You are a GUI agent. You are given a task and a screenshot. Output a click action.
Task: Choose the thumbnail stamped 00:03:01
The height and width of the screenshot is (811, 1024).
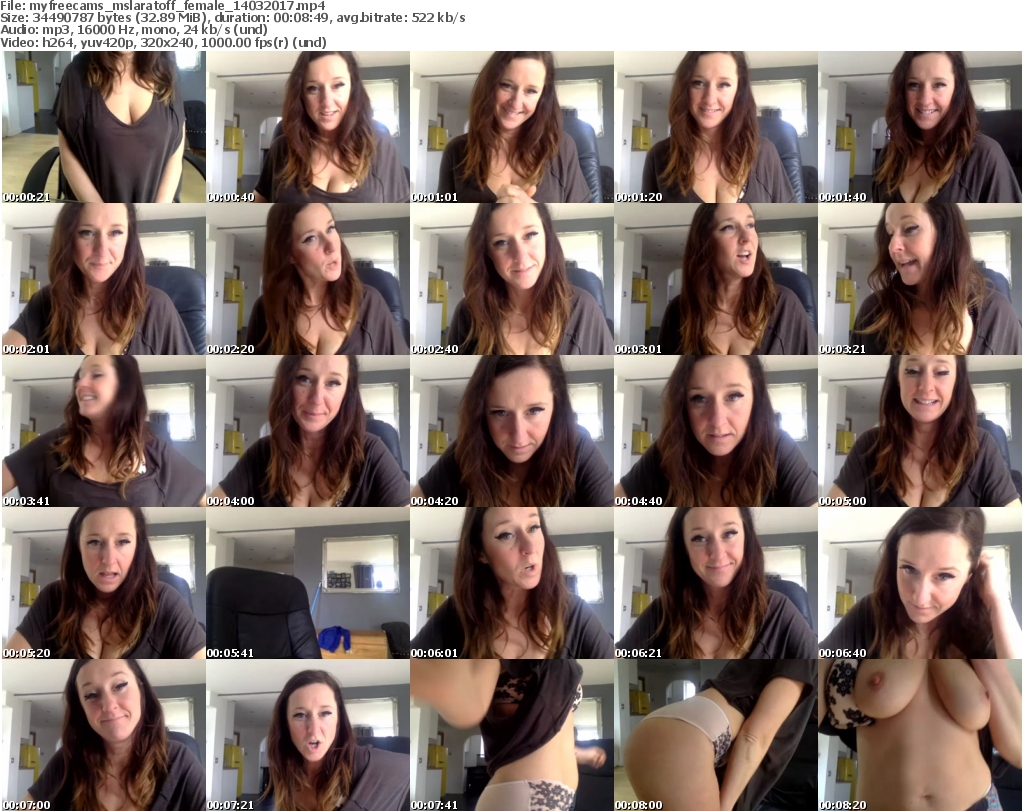click(716, 279)
